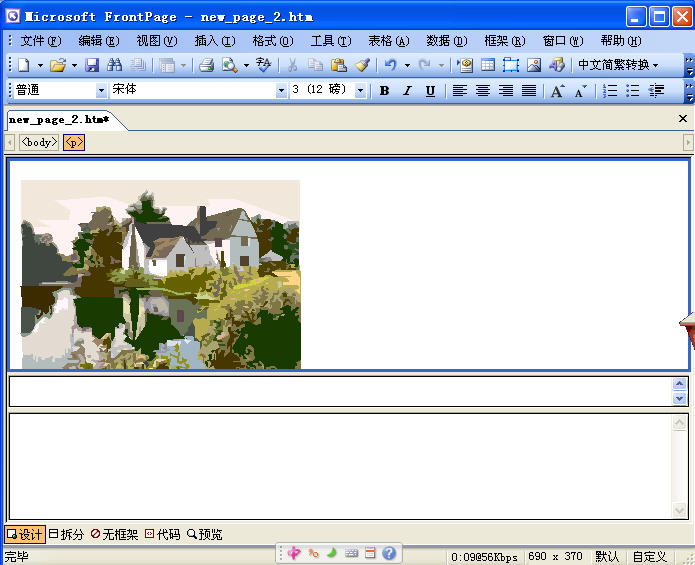Create a new page with New icon

(23, 65)
